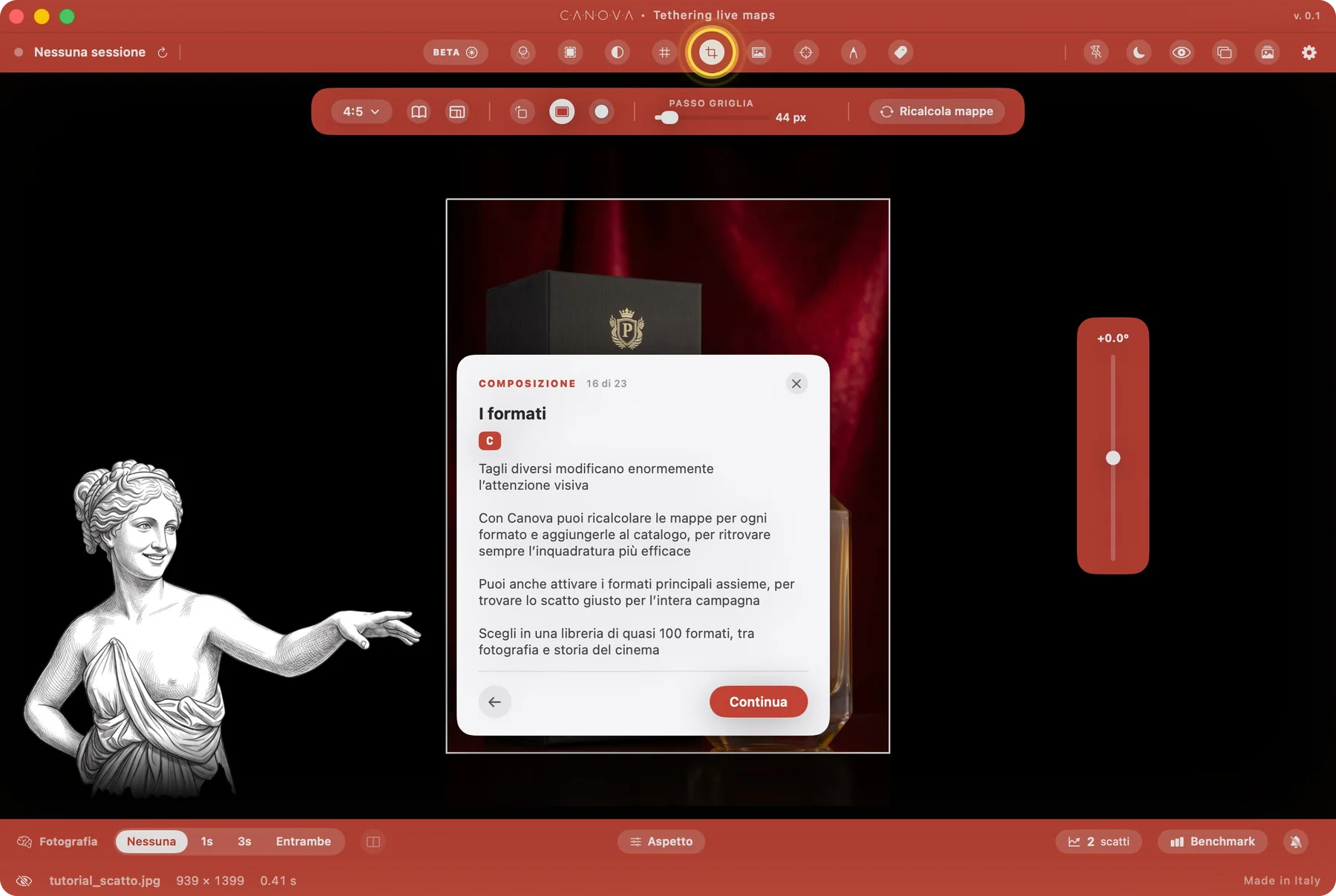
Task: Click the image picture icon in top toolbar
Action: click(x=759, y=52)
